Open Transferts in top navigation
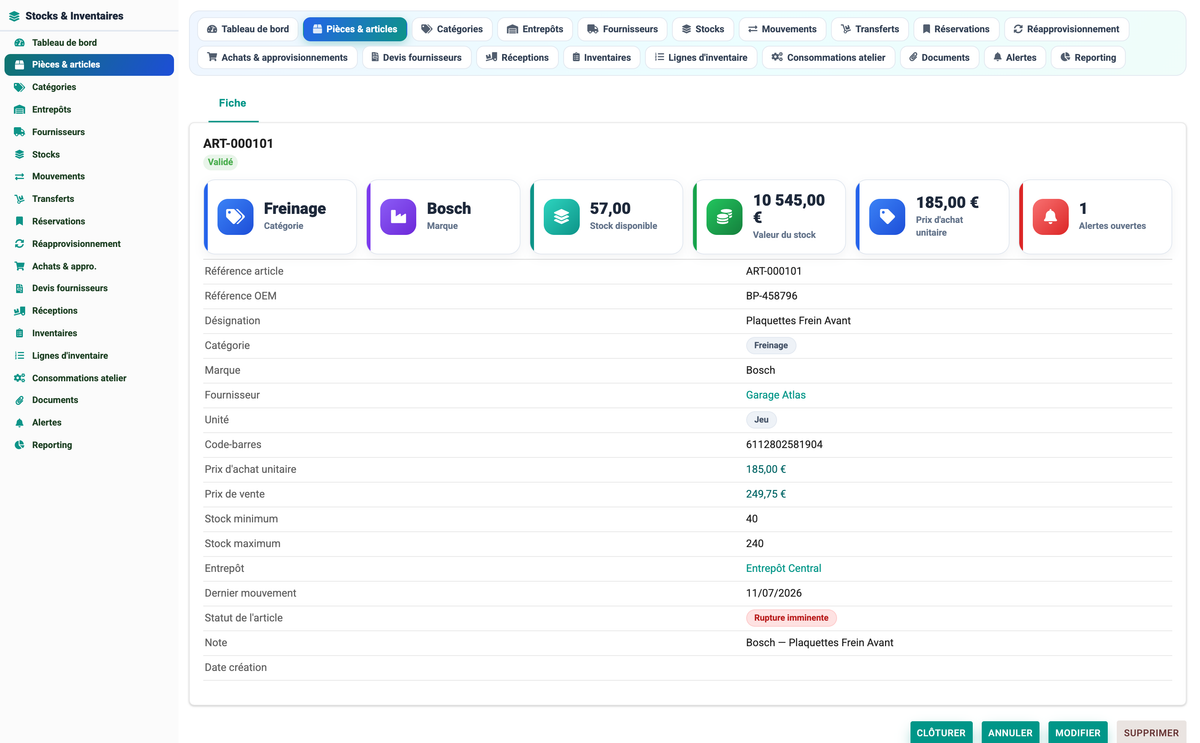Image resolution: width=1200 pixels, height=743 pixels. pyautogui.click(x=870, y=29)
